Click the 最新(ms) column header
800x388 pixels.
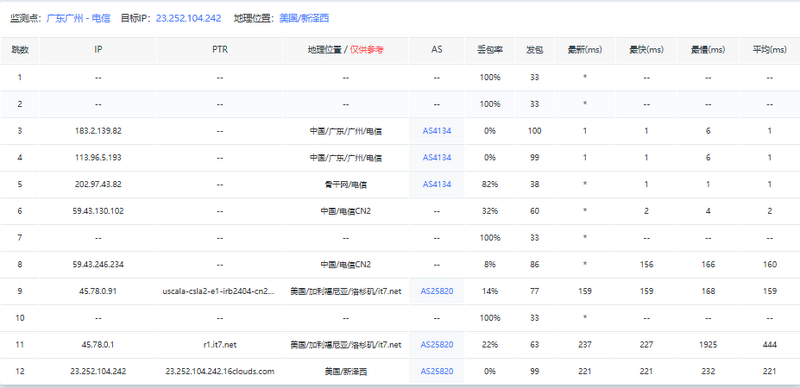tap(585, 50)
